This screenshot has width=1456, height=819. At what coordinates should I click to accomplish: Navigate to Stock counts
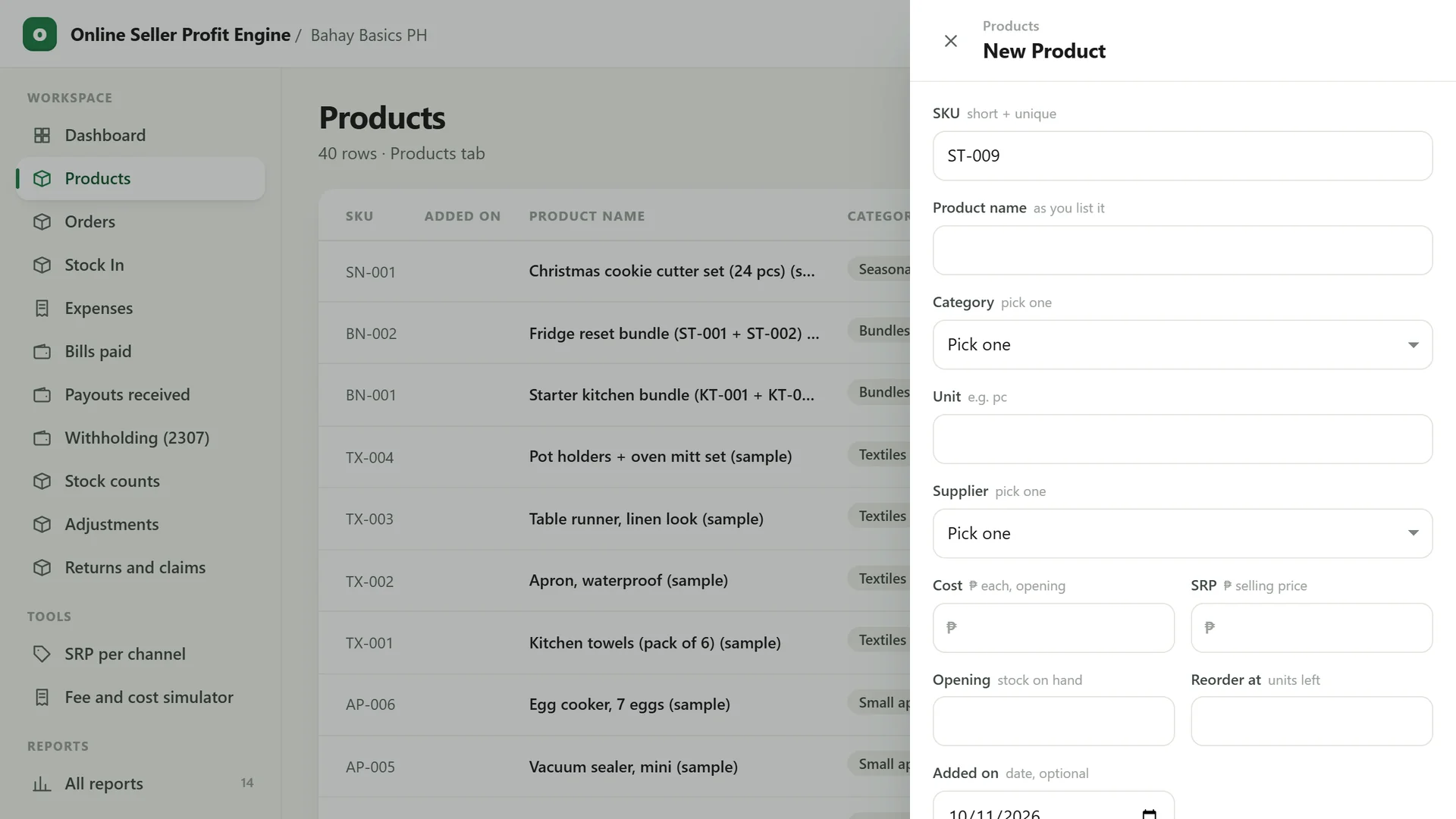140,481
